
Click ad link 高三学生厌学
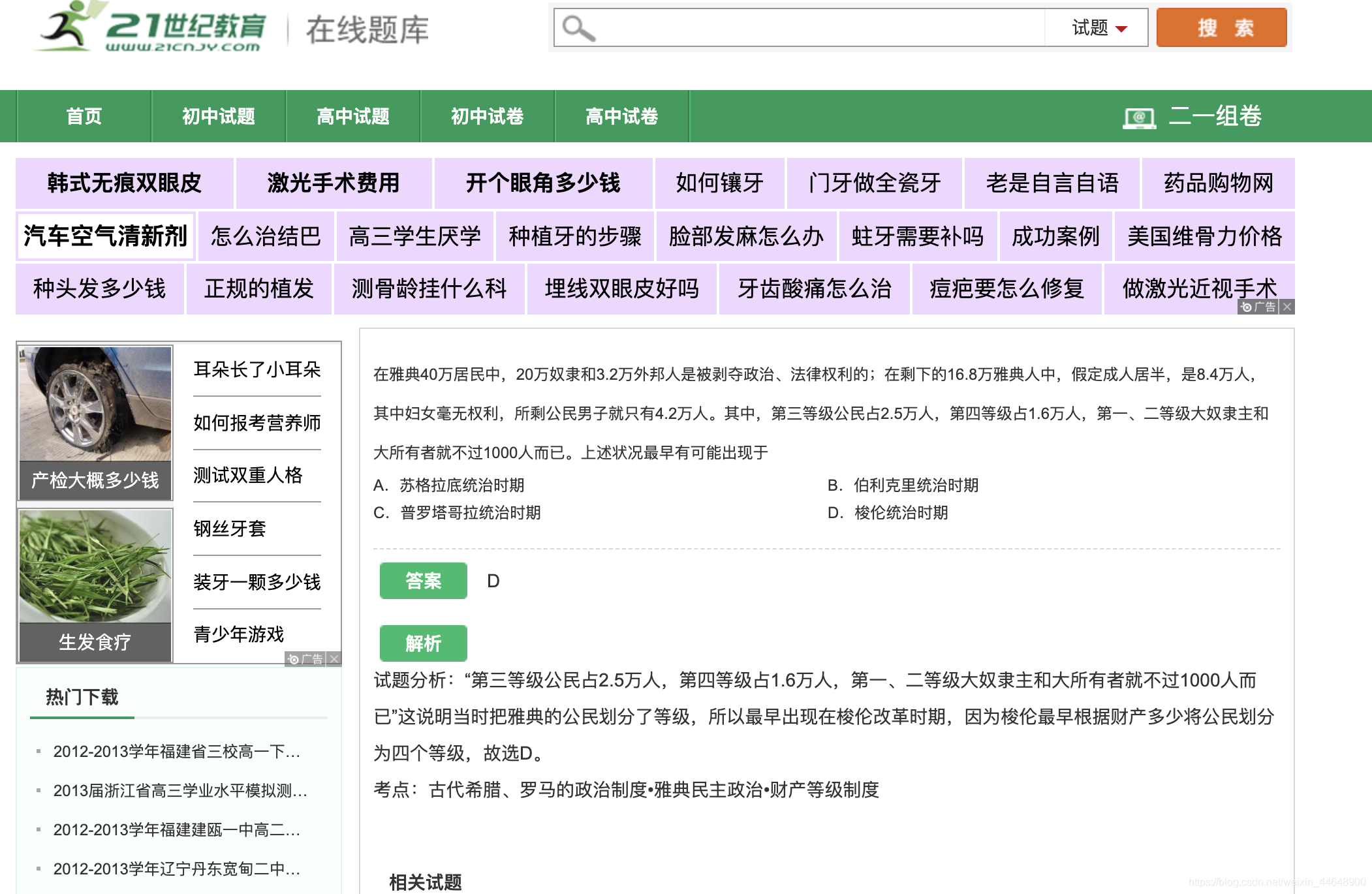pos(415,236)
